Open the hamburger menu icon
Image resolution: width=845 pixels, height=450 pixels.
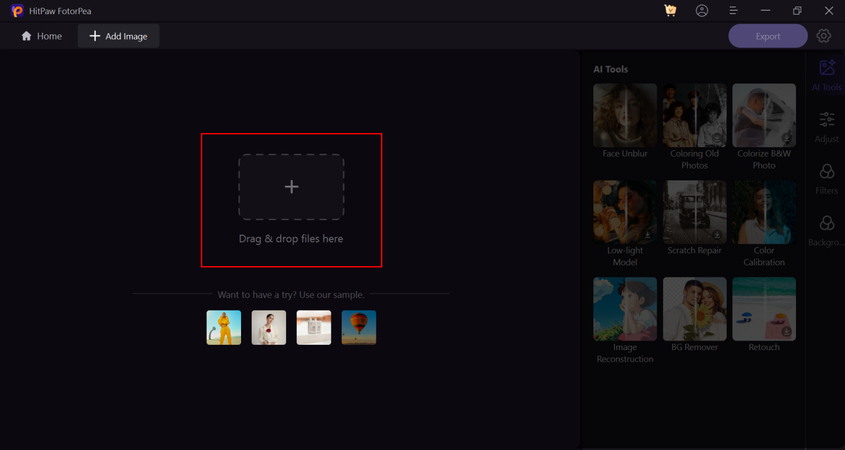coord(733,11)
